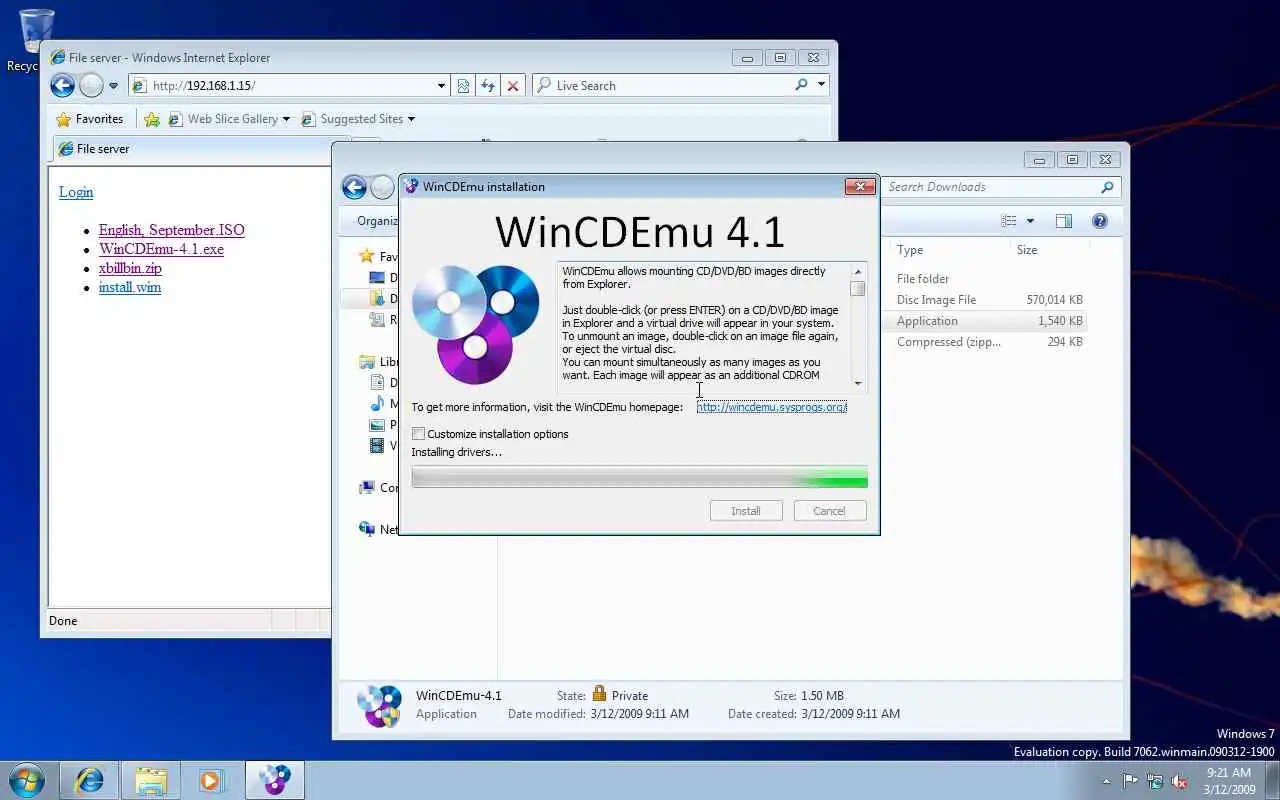The height and width of the screenshot is (800, 1280).
Task: Click the Cancel button in the installer
Action: pos(829,510)
